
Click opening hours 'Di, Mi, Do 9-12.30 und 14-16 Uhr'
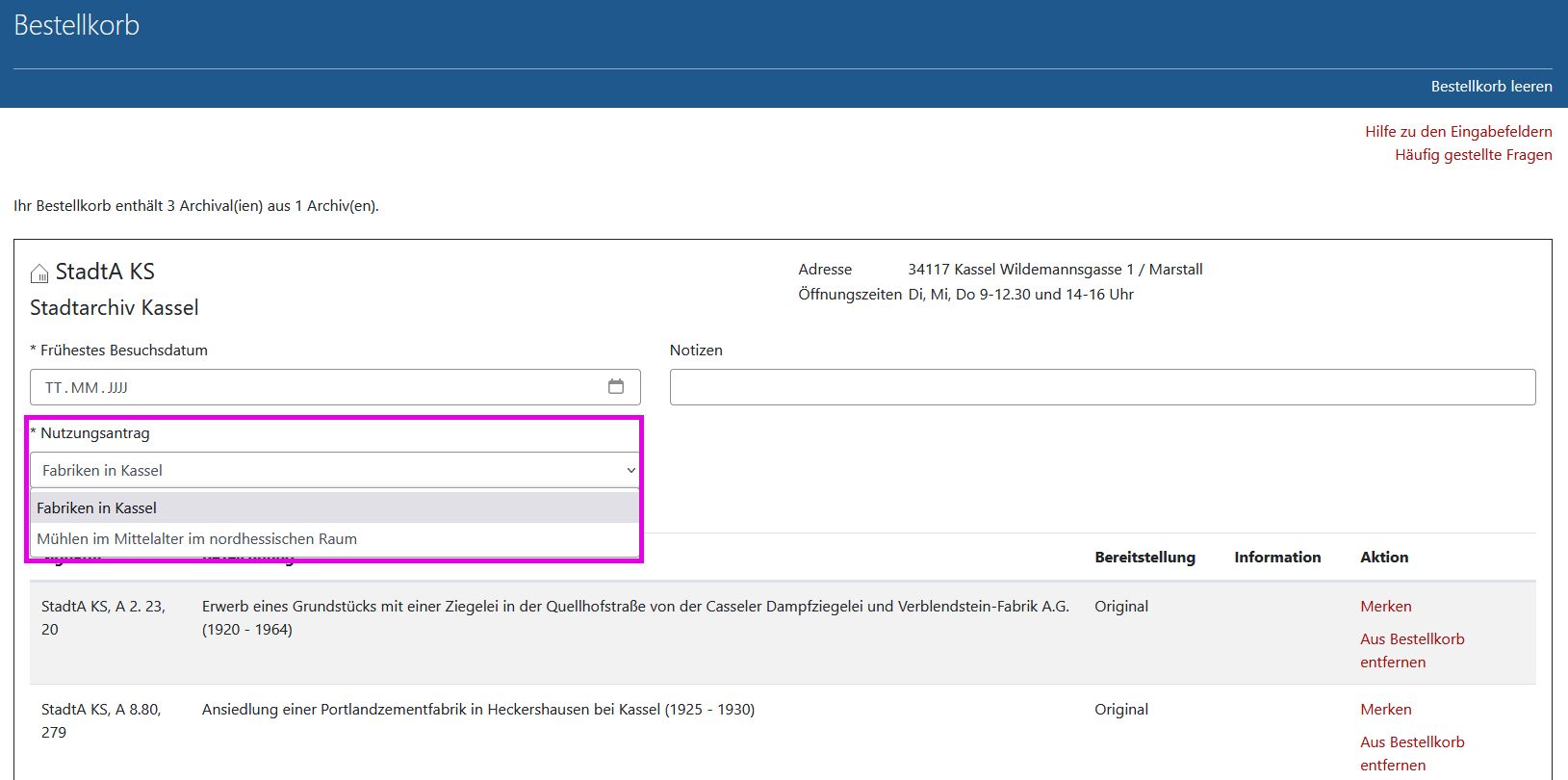tap(1021, 295)
